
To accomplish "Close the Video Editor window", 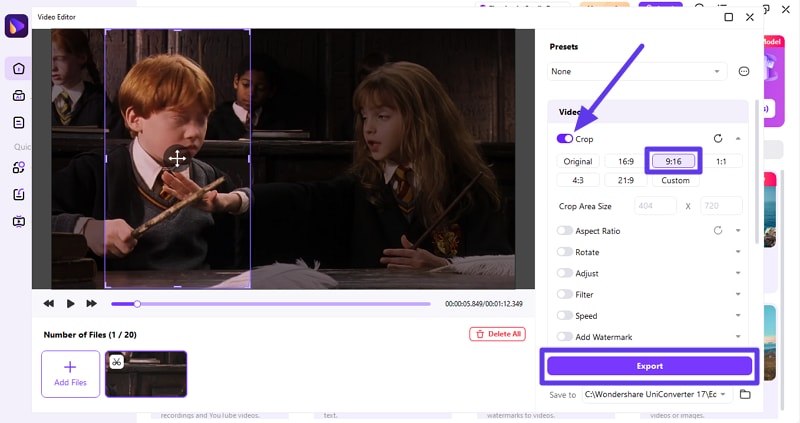I will [749, 17].
